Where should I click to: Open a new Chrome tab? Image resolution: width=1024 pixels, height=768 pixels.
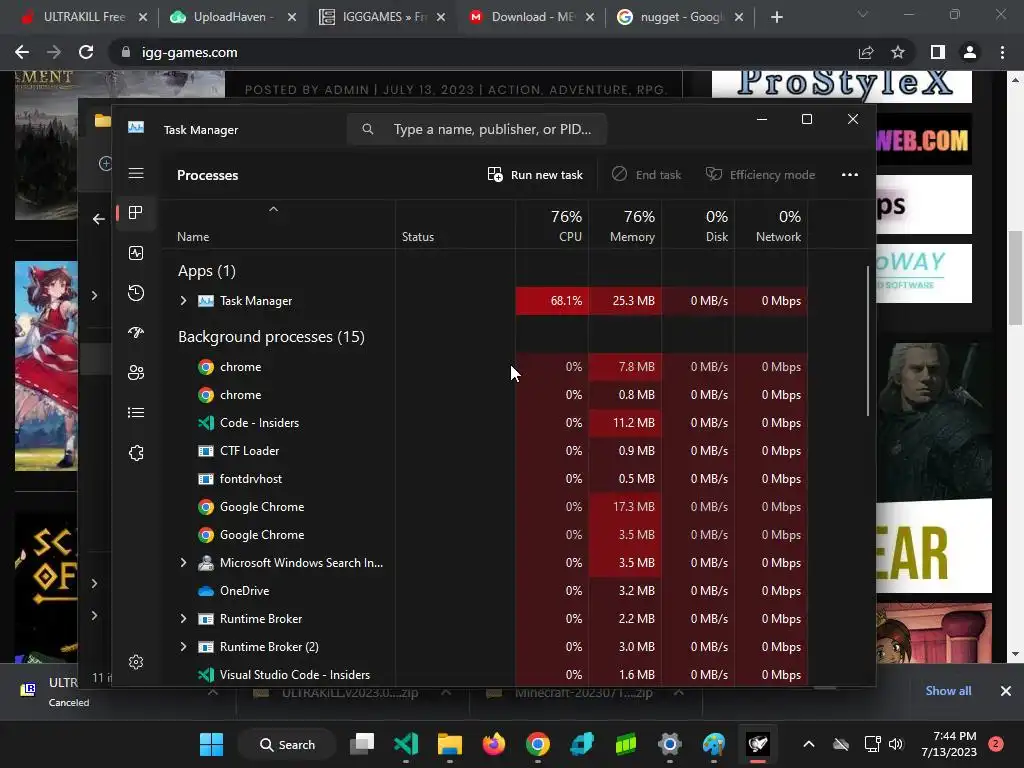tap(776, 17)
